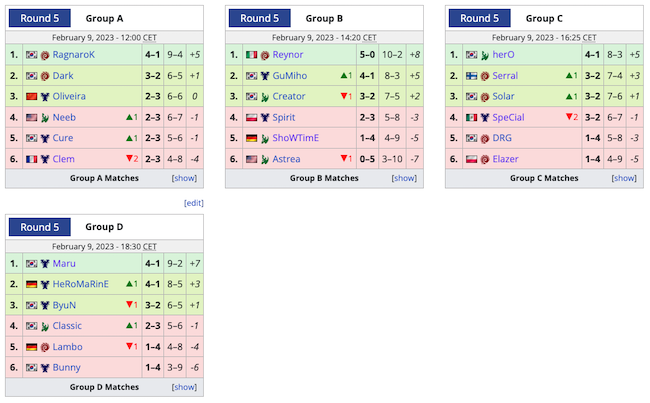The image size is (650, 403).
Task: Expand the Group C Matches section
Action: click(624, 179)
